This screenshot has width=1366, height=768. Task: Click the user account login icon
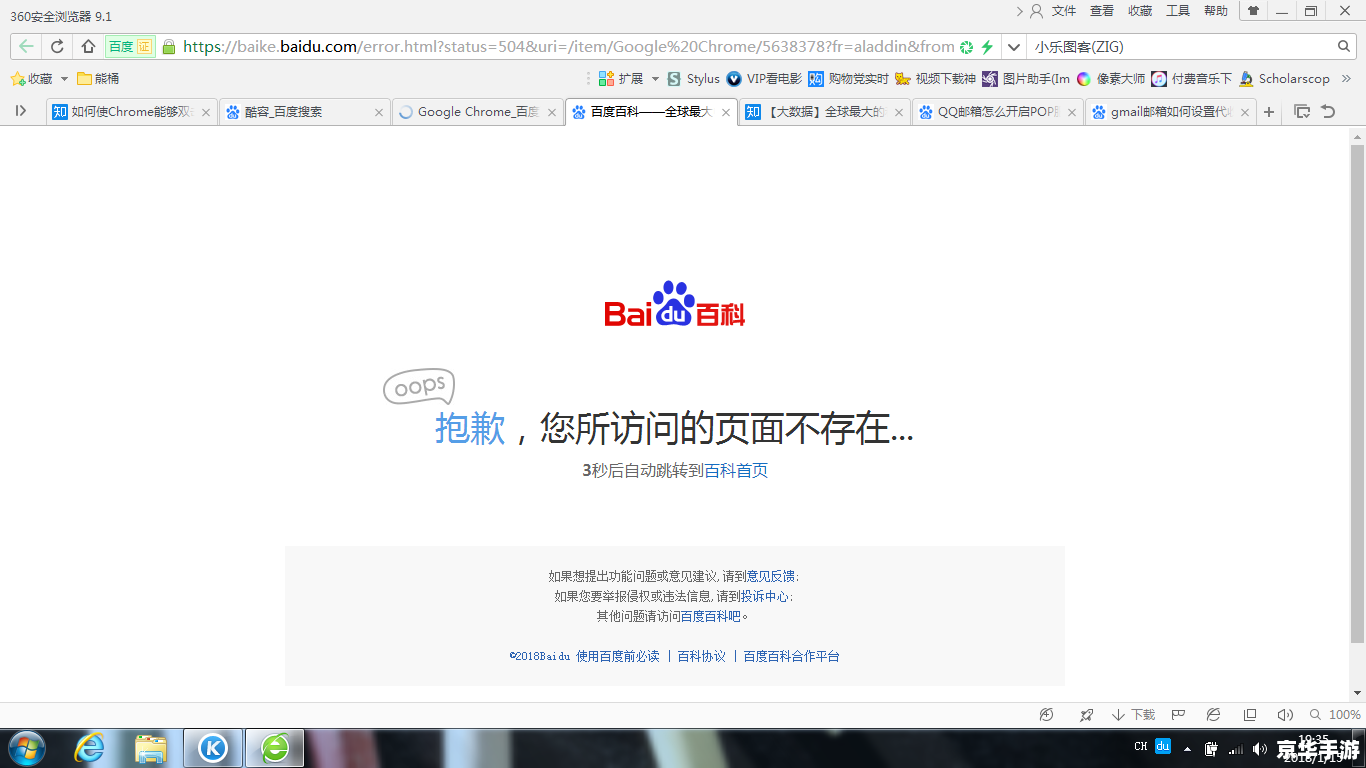pos(1036,11)
